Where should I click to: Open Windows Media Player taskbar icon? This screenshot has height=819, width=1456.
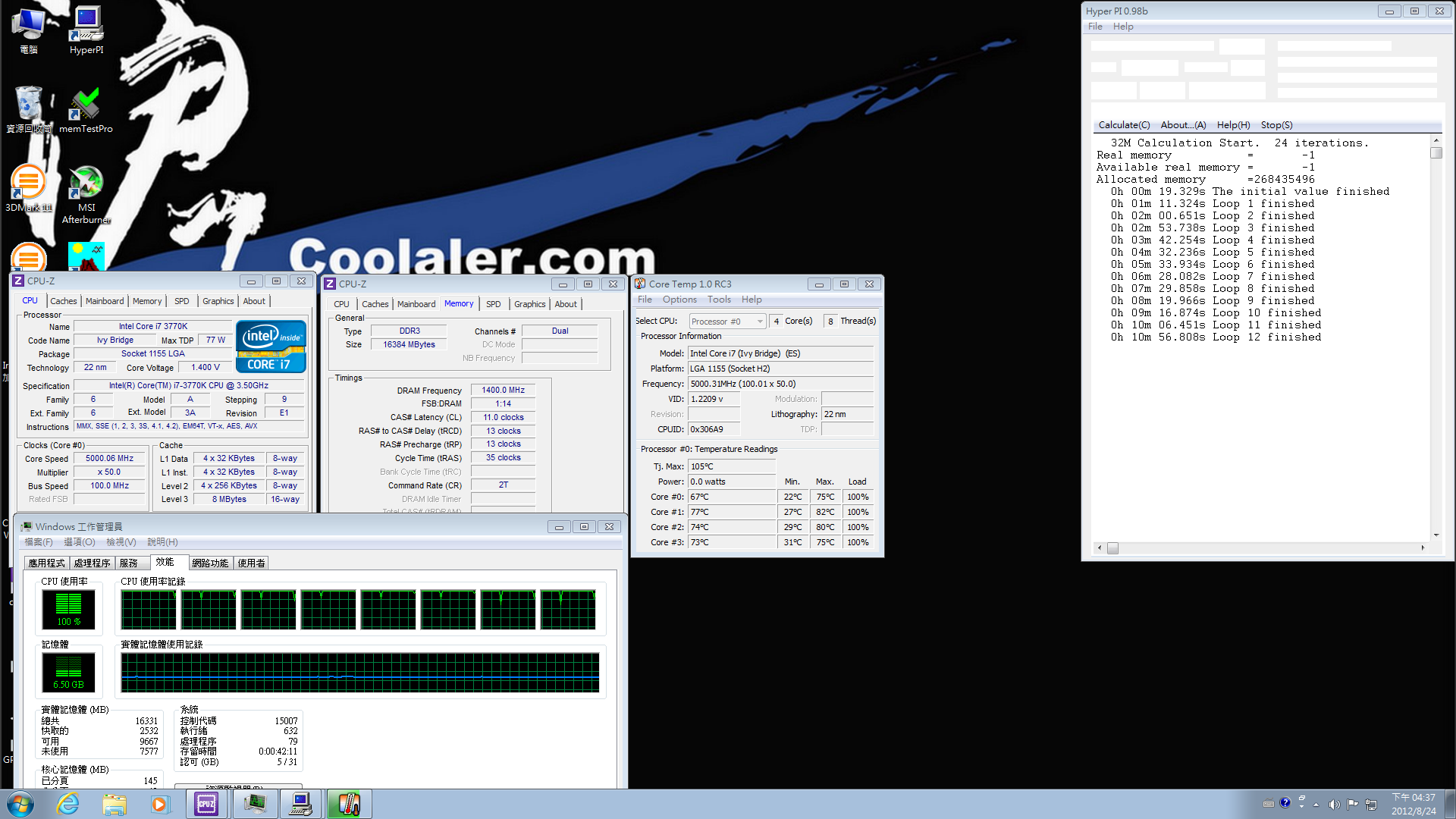click(159, 804)
